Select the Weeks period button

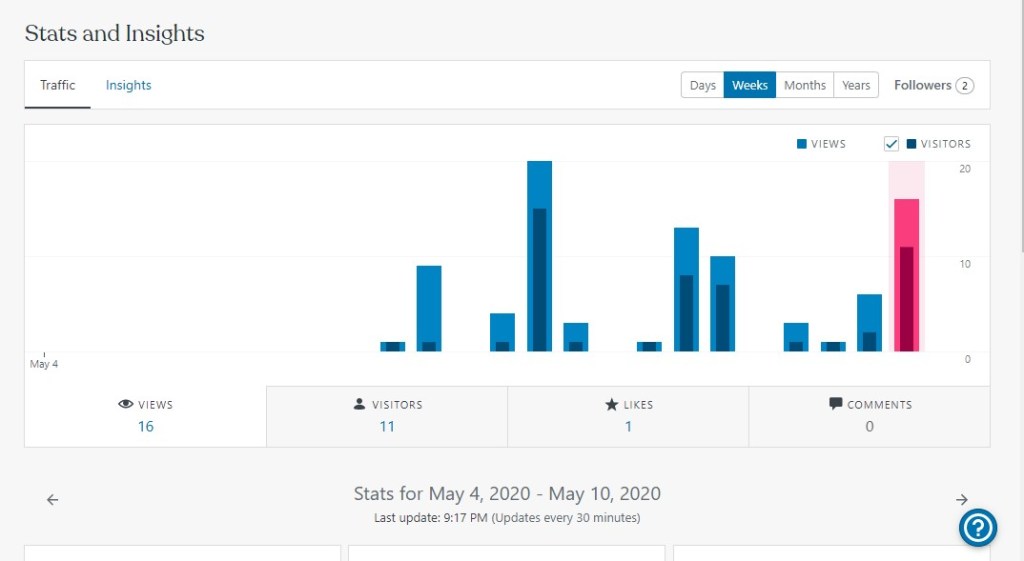tap(750, 85)
